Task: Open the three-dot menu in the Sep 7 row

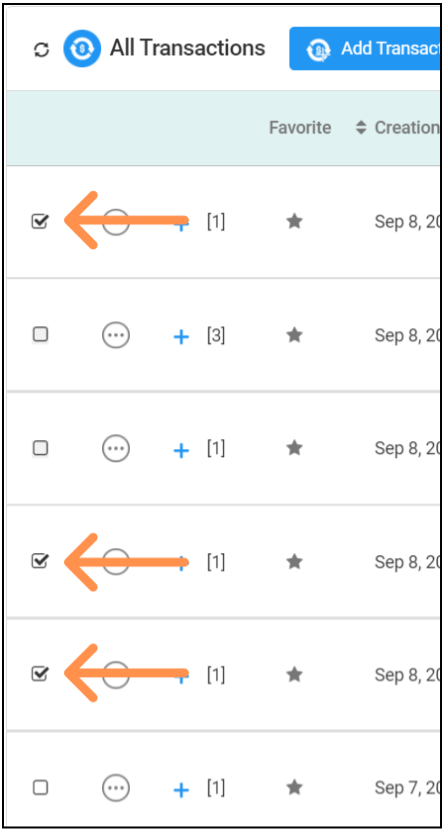Action: (x=115, y=789)
